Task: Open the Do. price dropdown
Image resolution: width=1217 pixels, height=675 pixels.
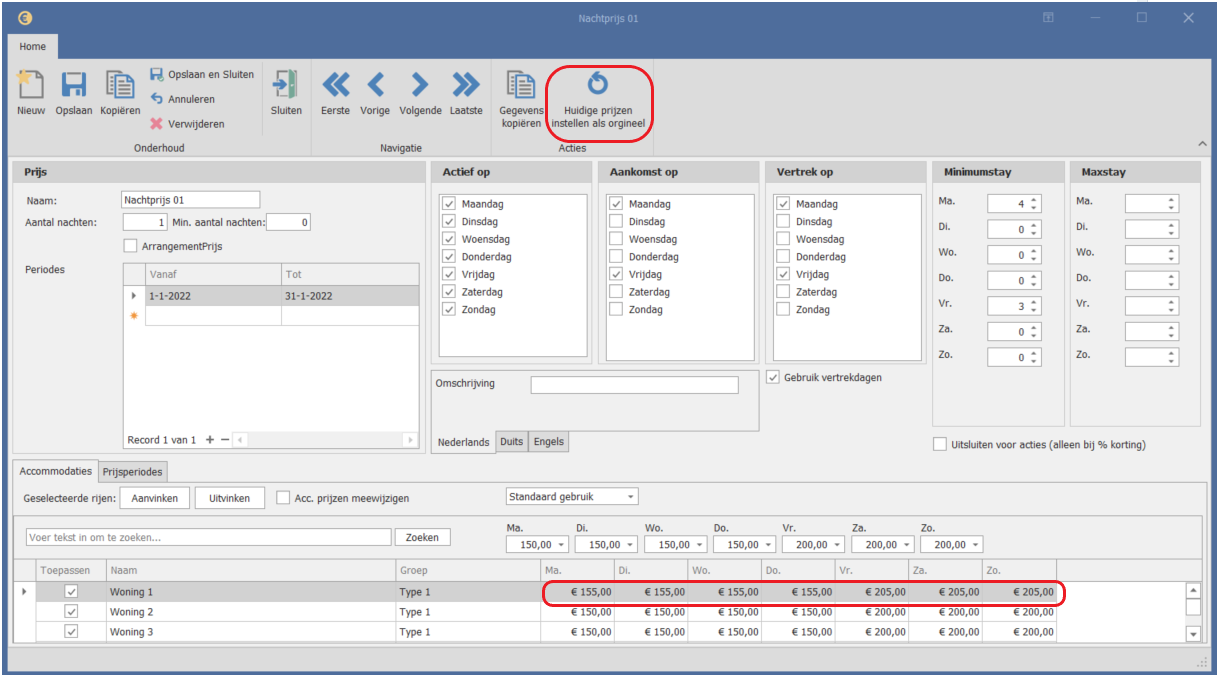Action: click(x=767, y=545)
